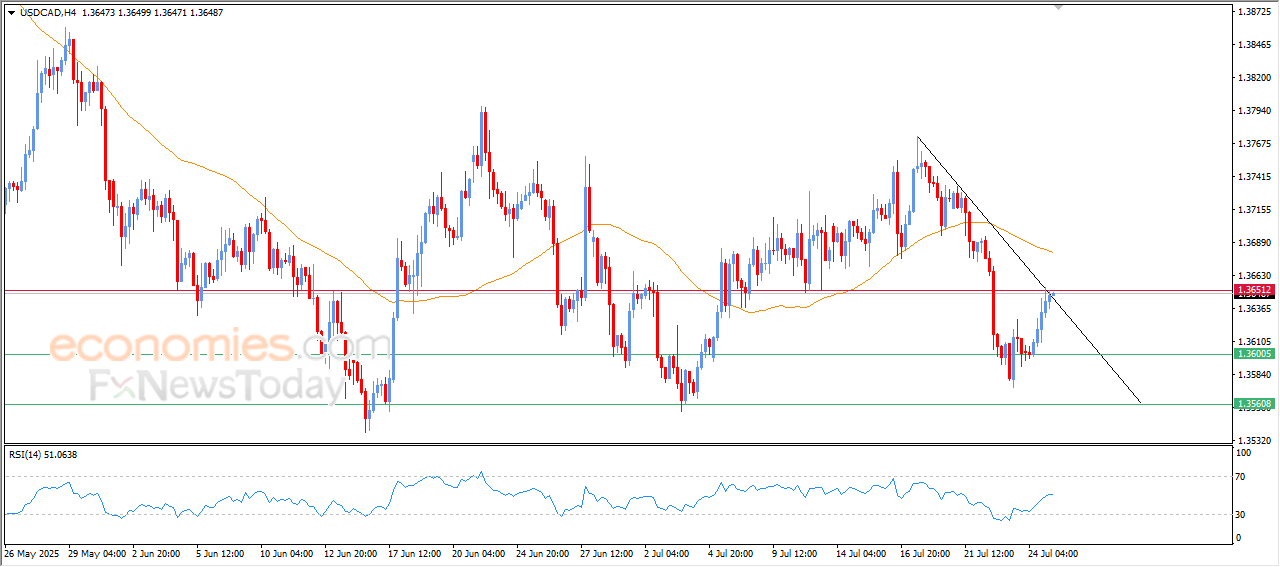Click the 24 Jun 20:00 time label
The height and width of the screenshot is (567, 1280).
(543, 553)
